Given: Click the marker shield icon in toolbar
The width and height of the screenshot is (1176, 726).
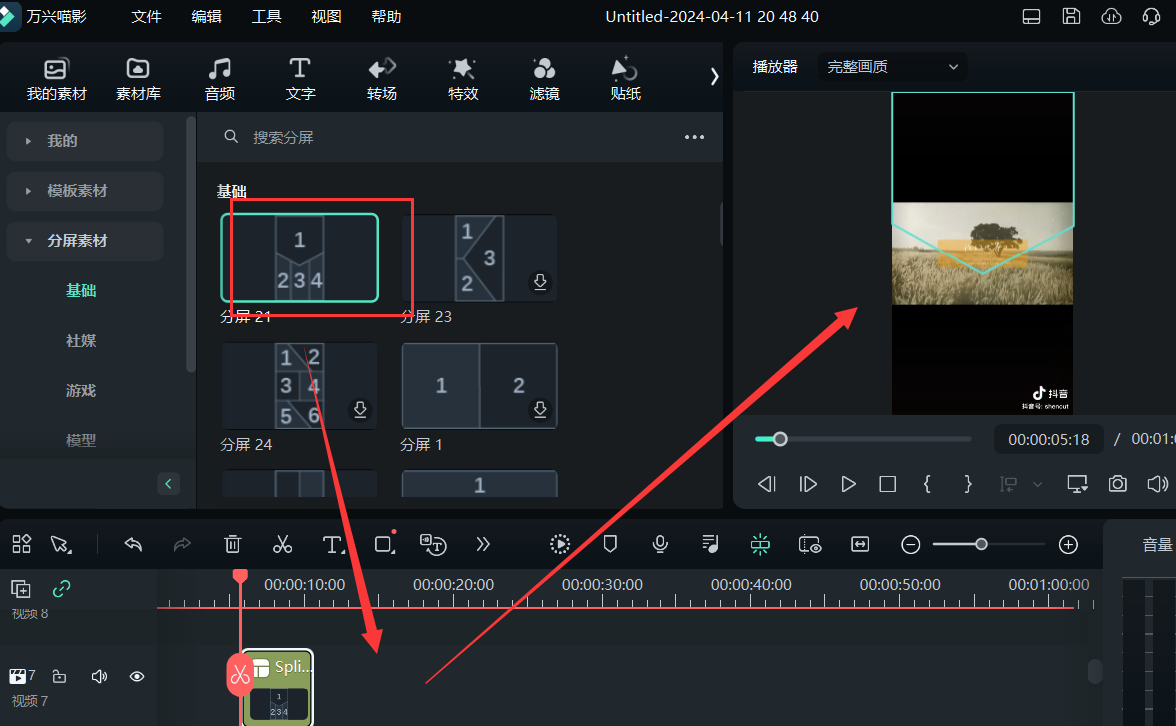Looking at the screenshot, I should click(609, 544).
